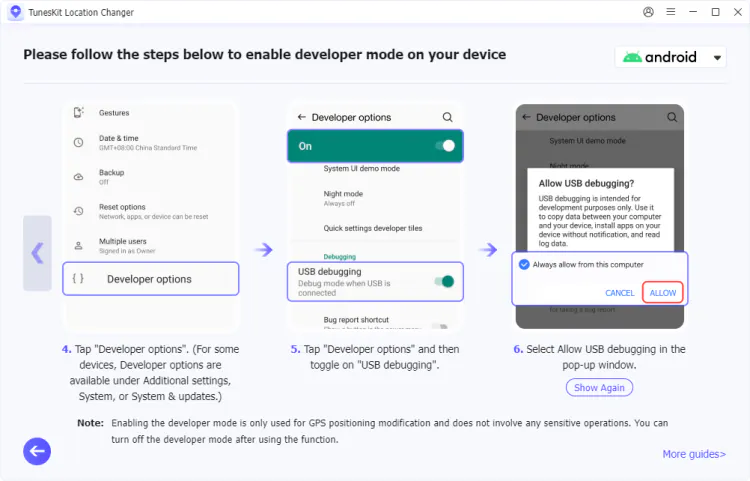Viewport: 750px width, 481px height.
Task: Open the hamburger menu in title bar
Action: point(672,12)
